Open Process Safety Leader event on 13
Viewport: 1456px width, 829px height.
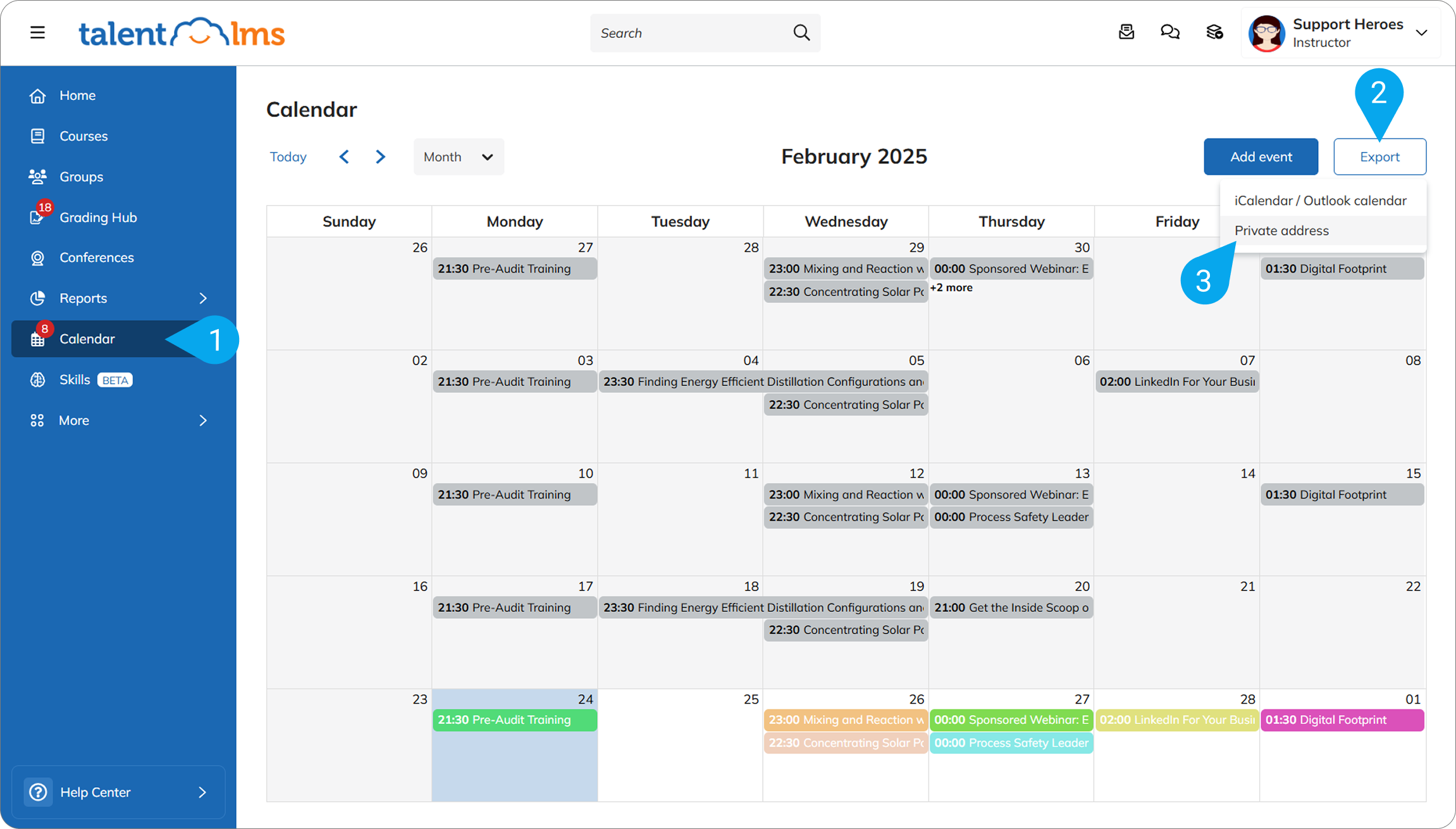coord(1011,517)
